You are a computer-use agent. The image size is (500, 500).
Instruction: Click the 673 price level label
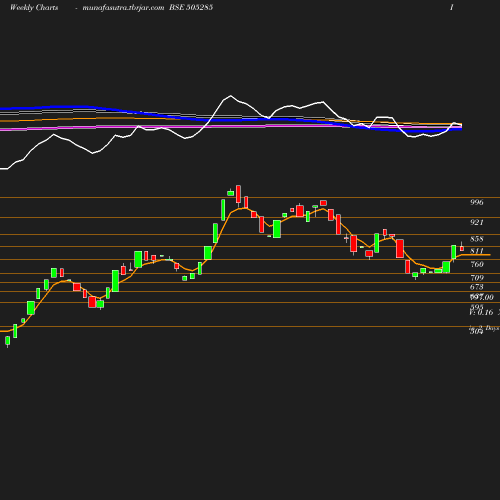click(x=477, y=287)
